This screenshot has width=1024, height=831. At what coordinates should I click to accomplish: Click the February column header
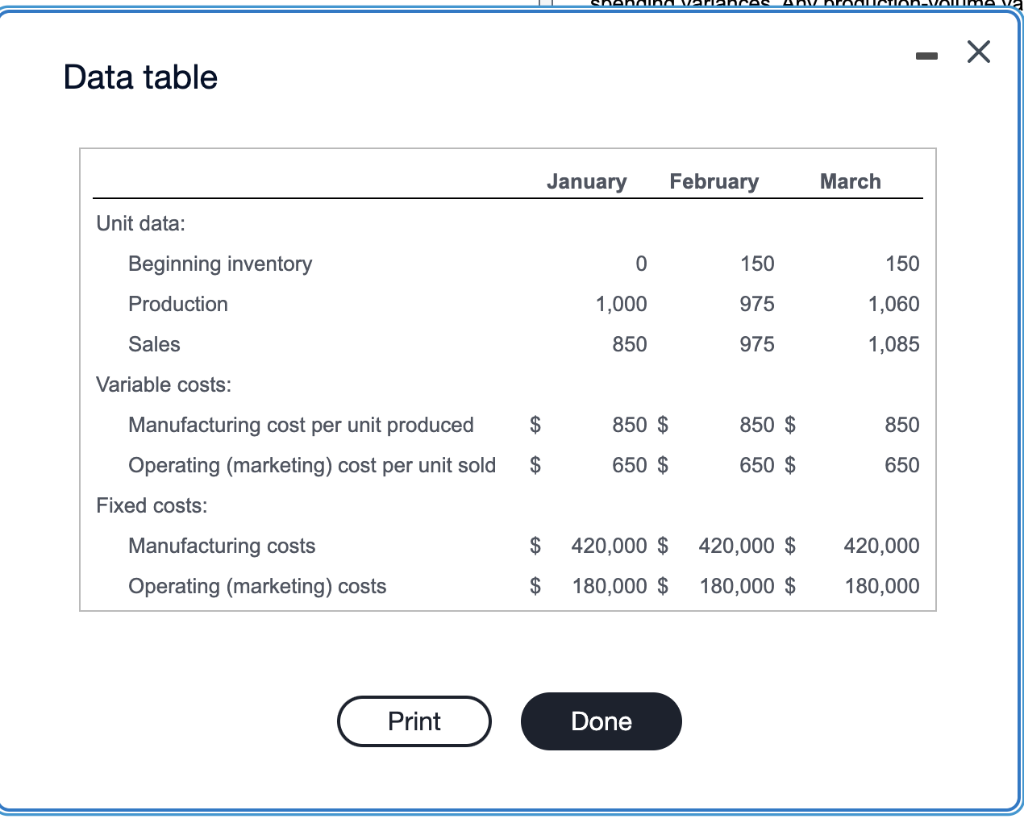[714, 181]
